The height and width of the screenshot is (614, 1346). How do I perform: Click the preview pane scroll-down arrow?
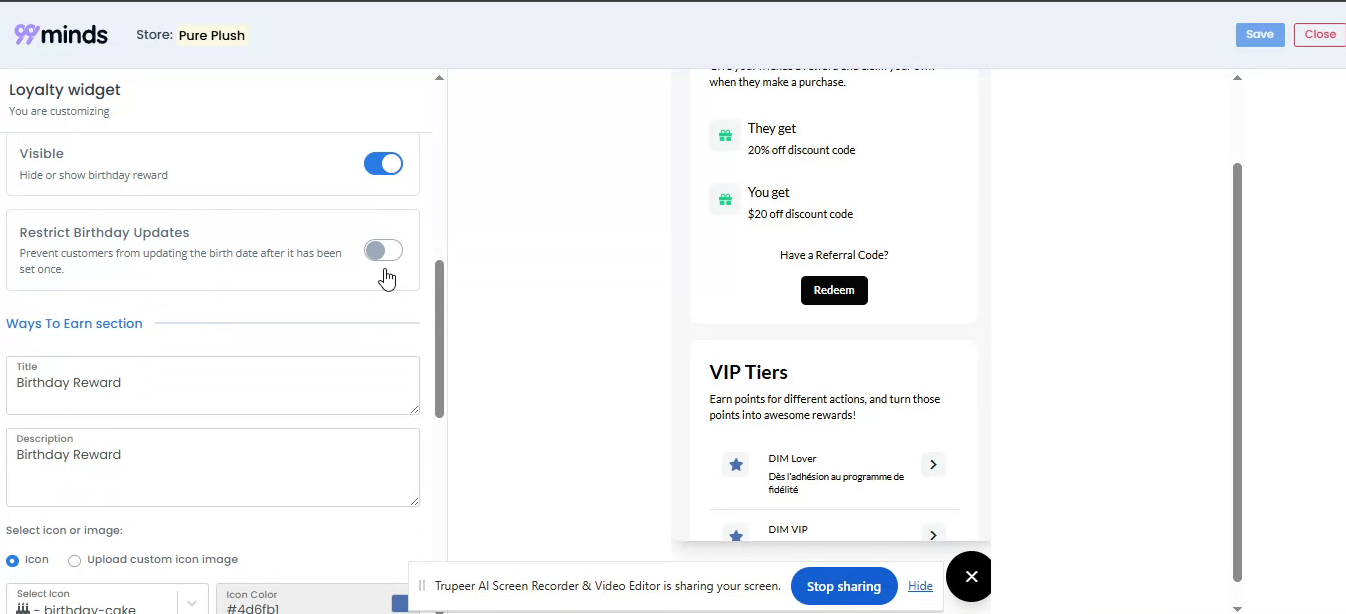[x=1237, y=607]
